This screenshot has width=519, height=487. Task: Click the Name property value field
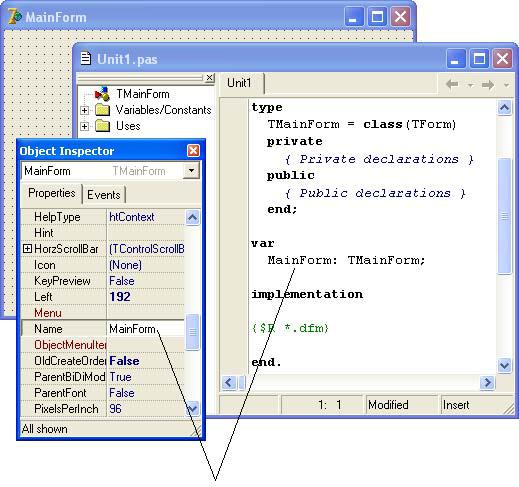pyautogui.click(x=145, y=329)
